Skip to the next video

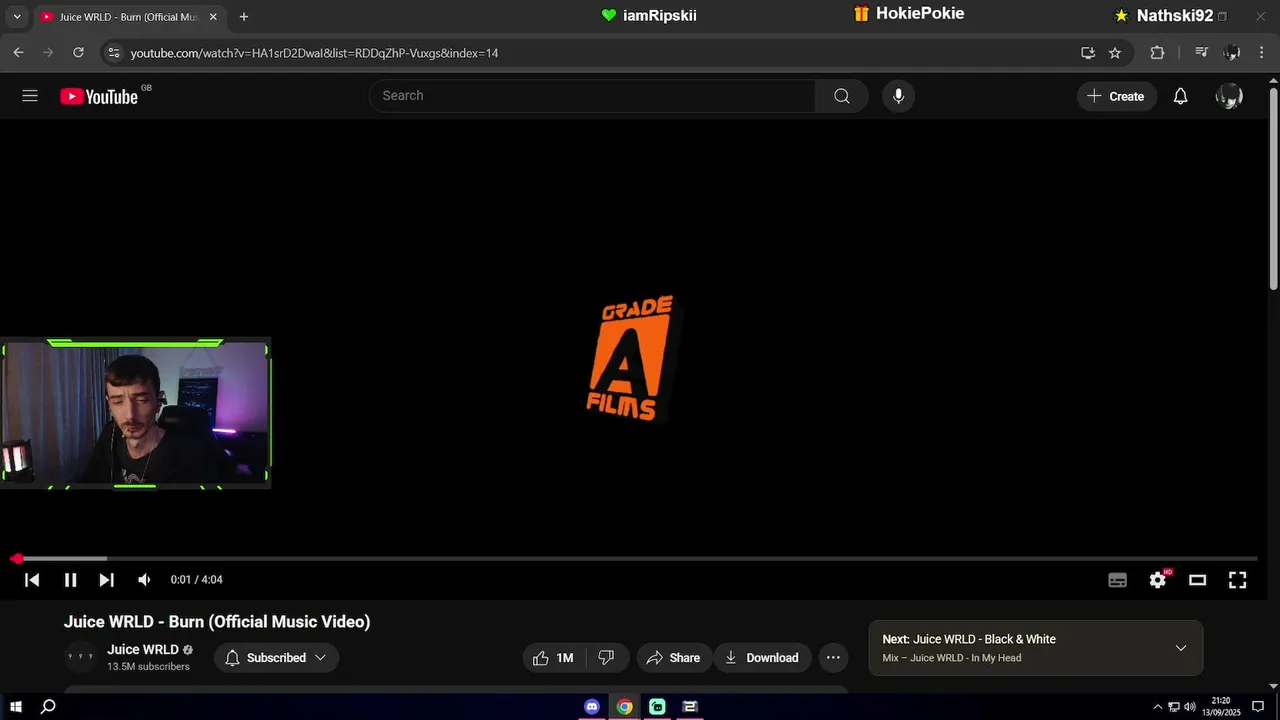106,580
